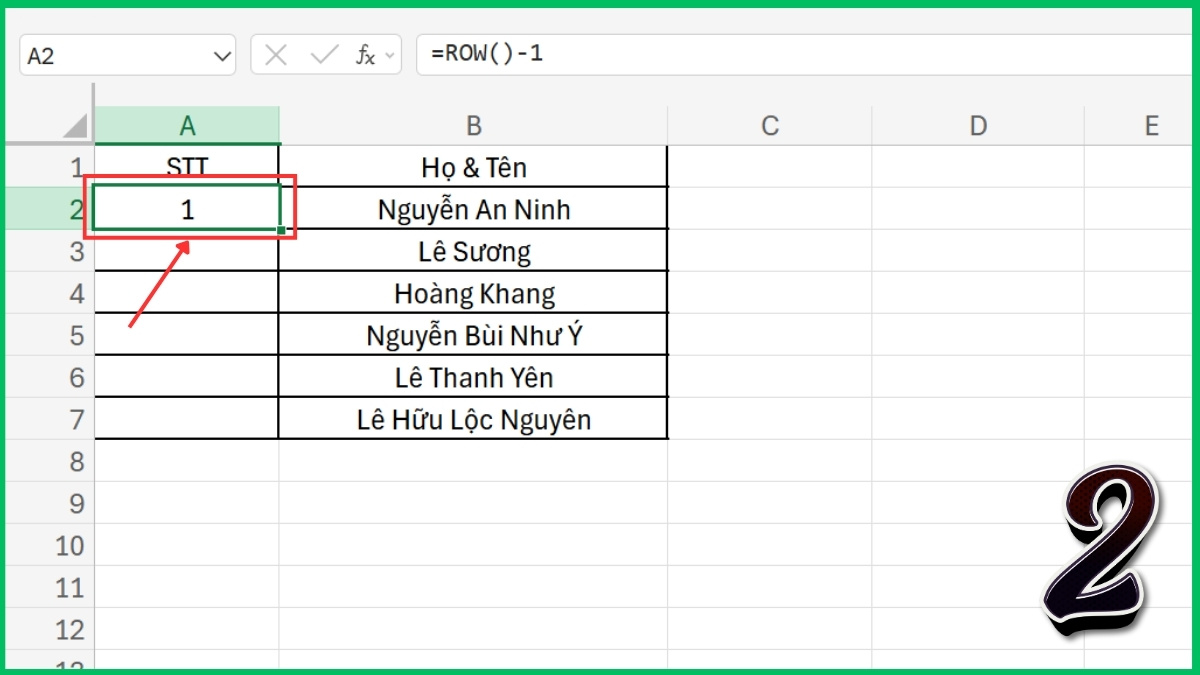Click cell C4 in column C
1200x675 pixels.
770,293
